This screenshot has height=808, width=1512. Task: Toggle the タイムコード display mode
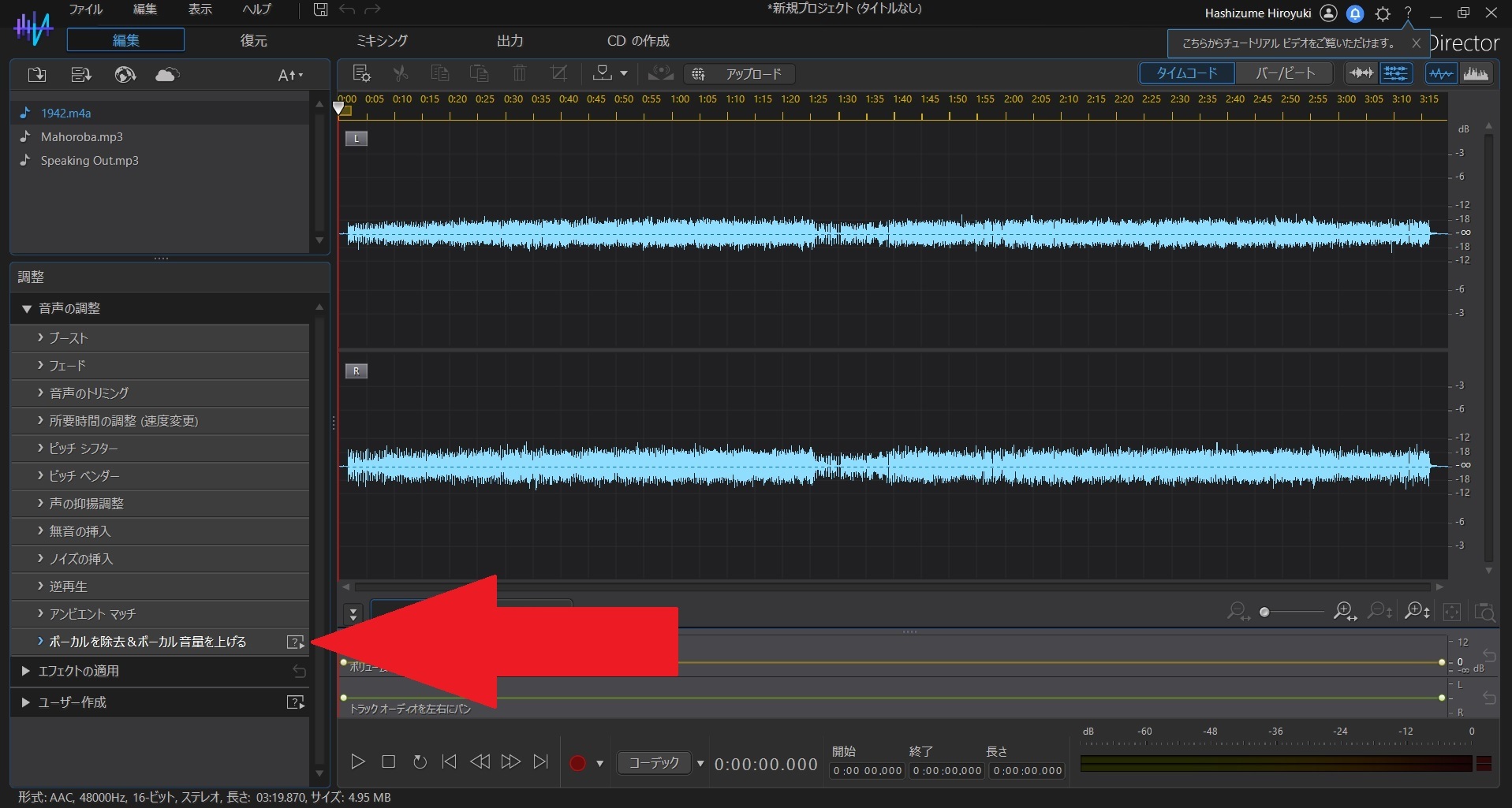point(1185,73)
